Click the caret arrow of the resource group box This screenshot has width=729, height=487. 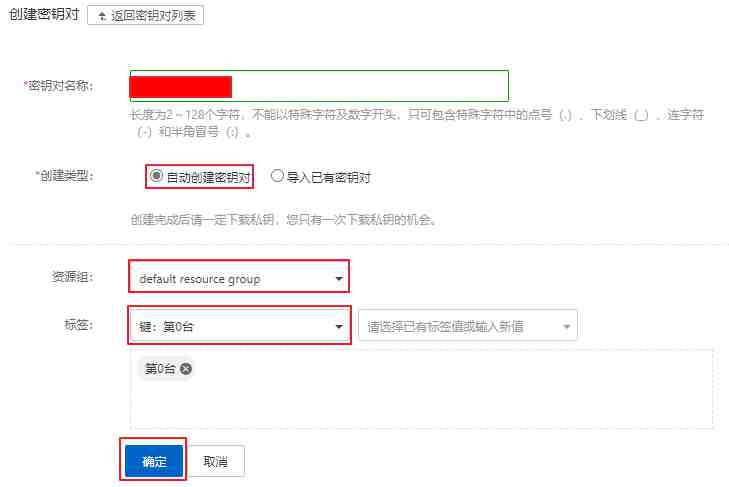click(339, 279)
